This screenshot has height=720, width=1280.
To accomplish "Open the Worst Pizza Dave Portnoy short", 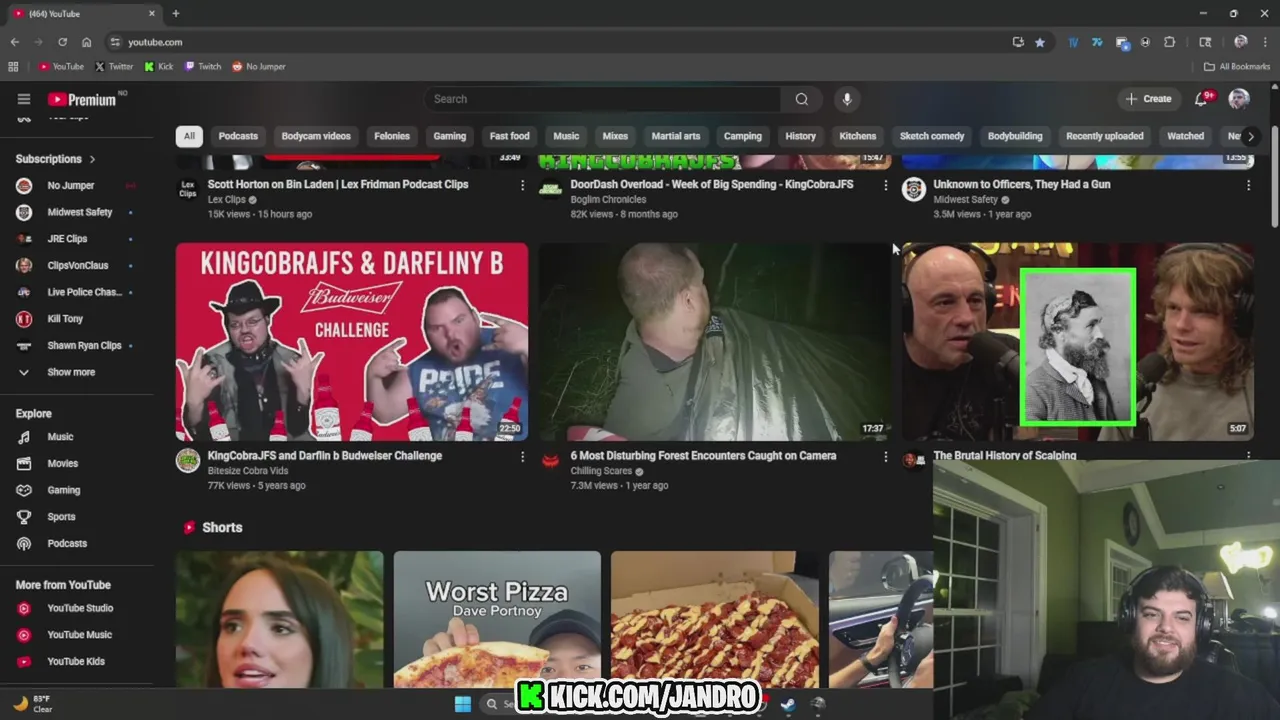I will 497,620.
